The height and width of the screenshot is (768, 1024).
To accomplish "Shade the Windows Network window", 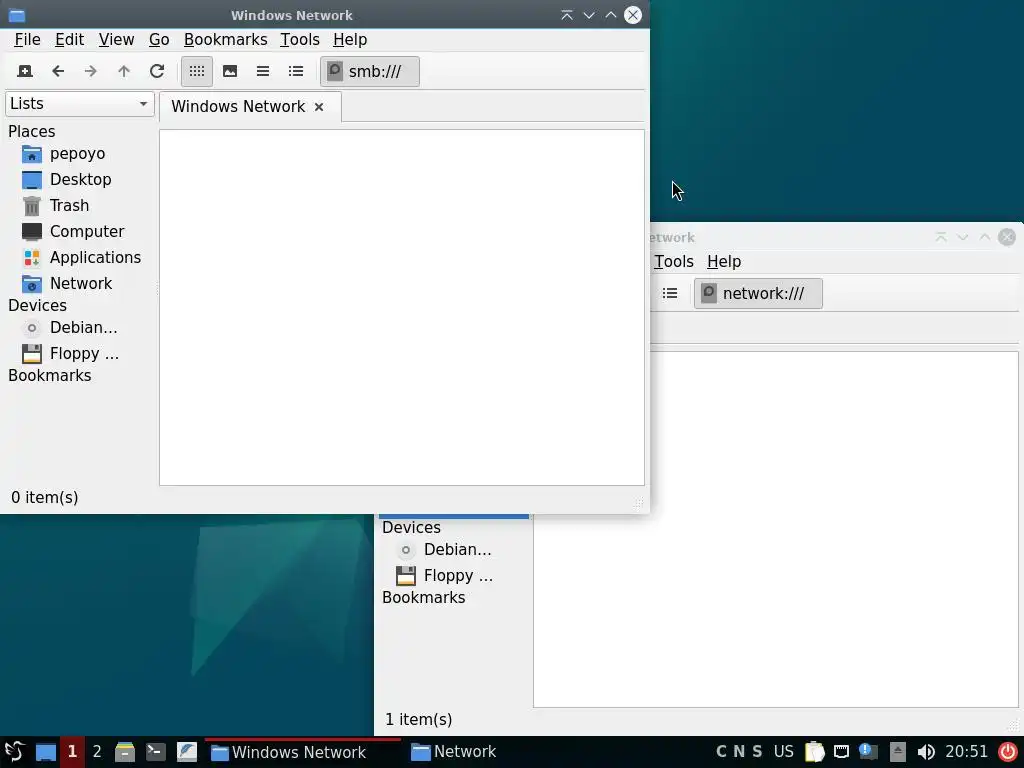I will [567, 15].
